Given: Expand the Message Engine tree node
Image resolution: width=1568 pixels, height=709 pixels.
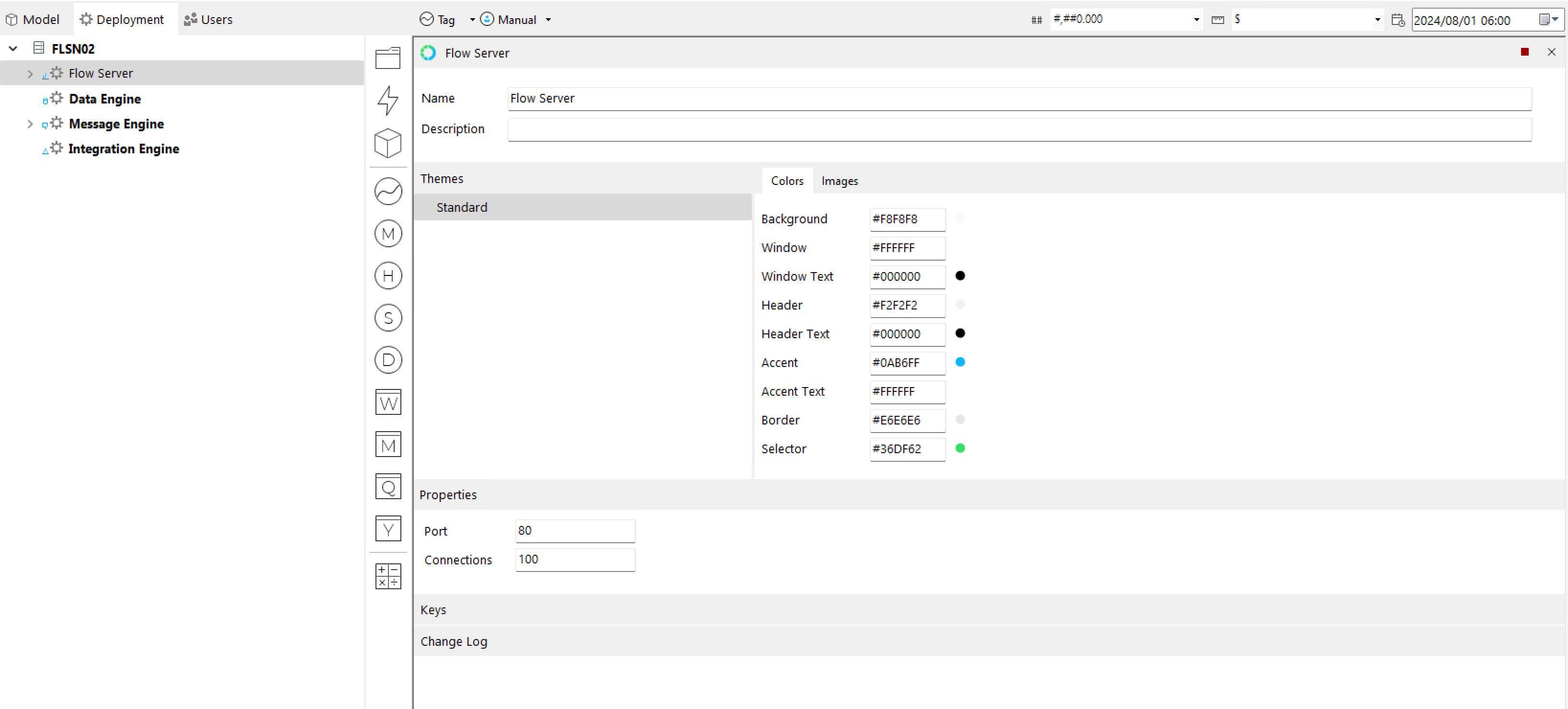Looking at the screenshot, I should click(x=30, y=124).
